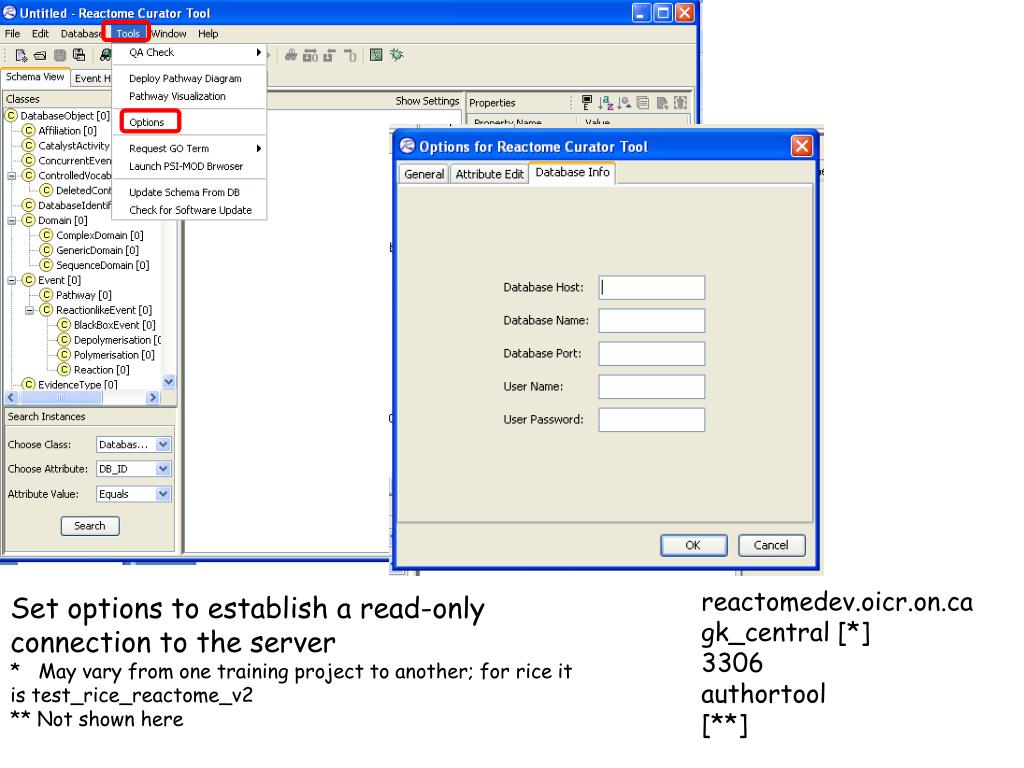
Task: Click the binoculars search toolbar icon
Action: click(105, 56)
